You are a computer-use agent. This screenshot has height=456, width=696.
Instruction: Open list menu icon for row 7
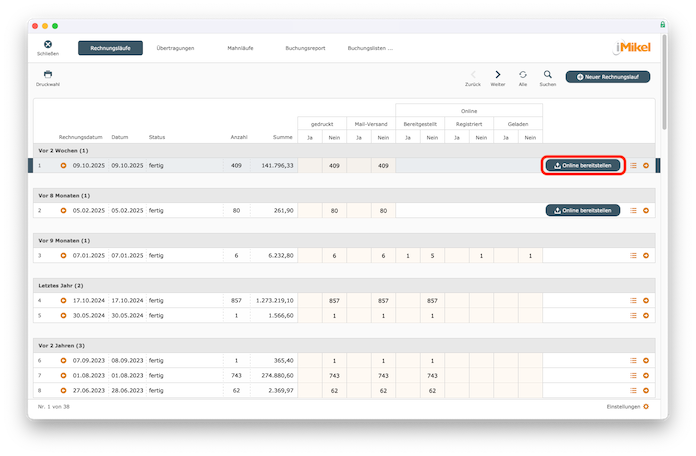(x=633, y=374)
